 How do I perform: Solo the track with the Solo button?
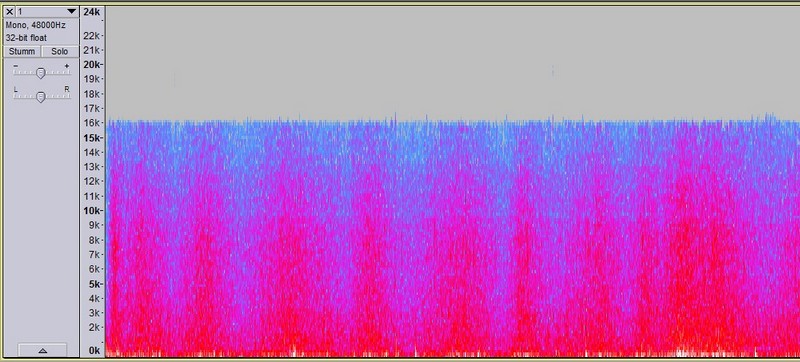click(x=60, y=51)
